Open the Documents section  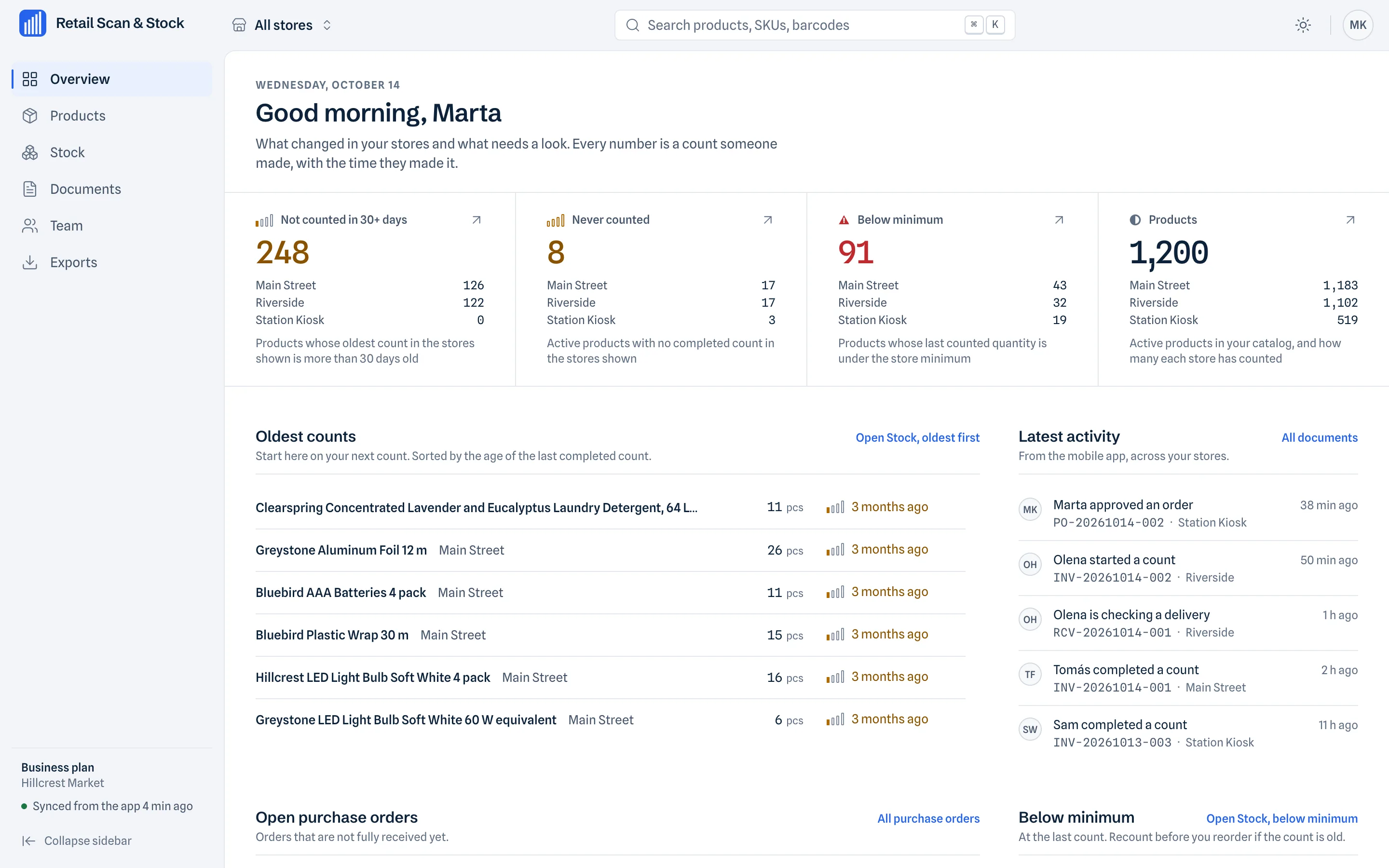112,189
